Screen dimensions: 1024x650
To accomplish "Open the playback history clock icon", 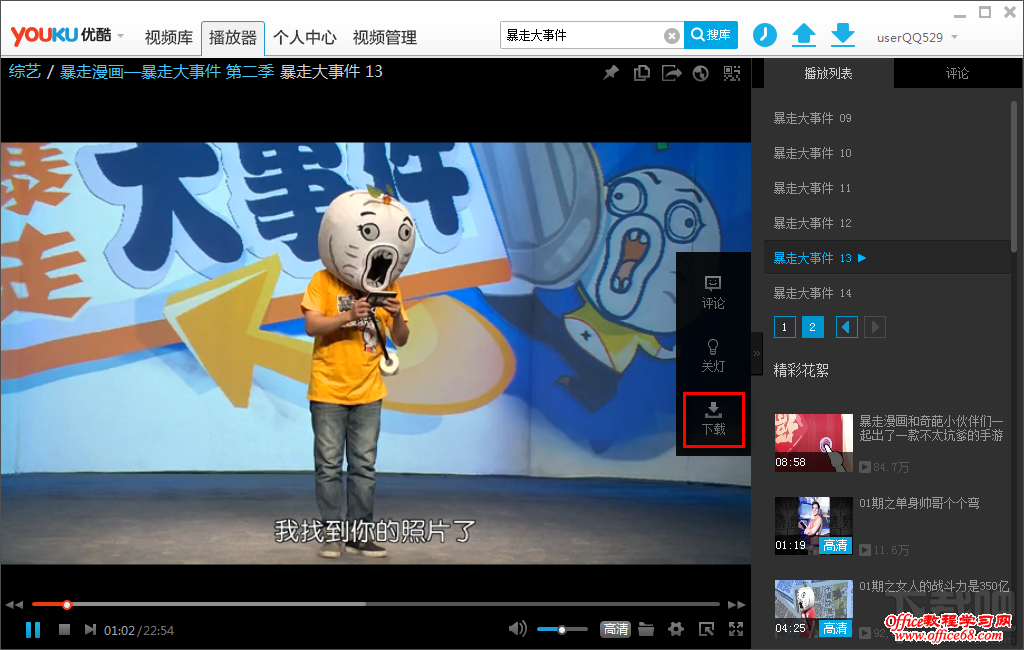I will (765, 35).
